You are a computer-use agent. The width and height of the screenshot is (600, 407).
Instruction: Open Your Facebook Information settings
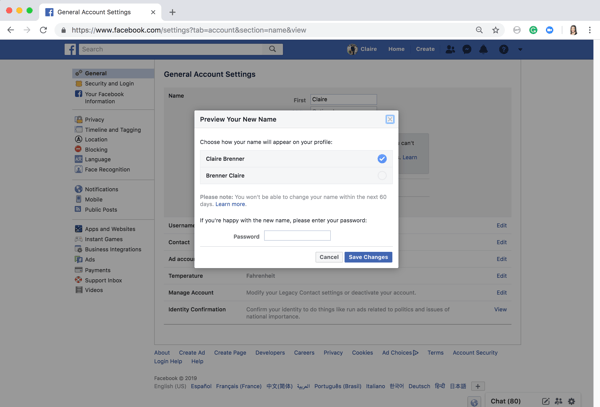[104, 98]
